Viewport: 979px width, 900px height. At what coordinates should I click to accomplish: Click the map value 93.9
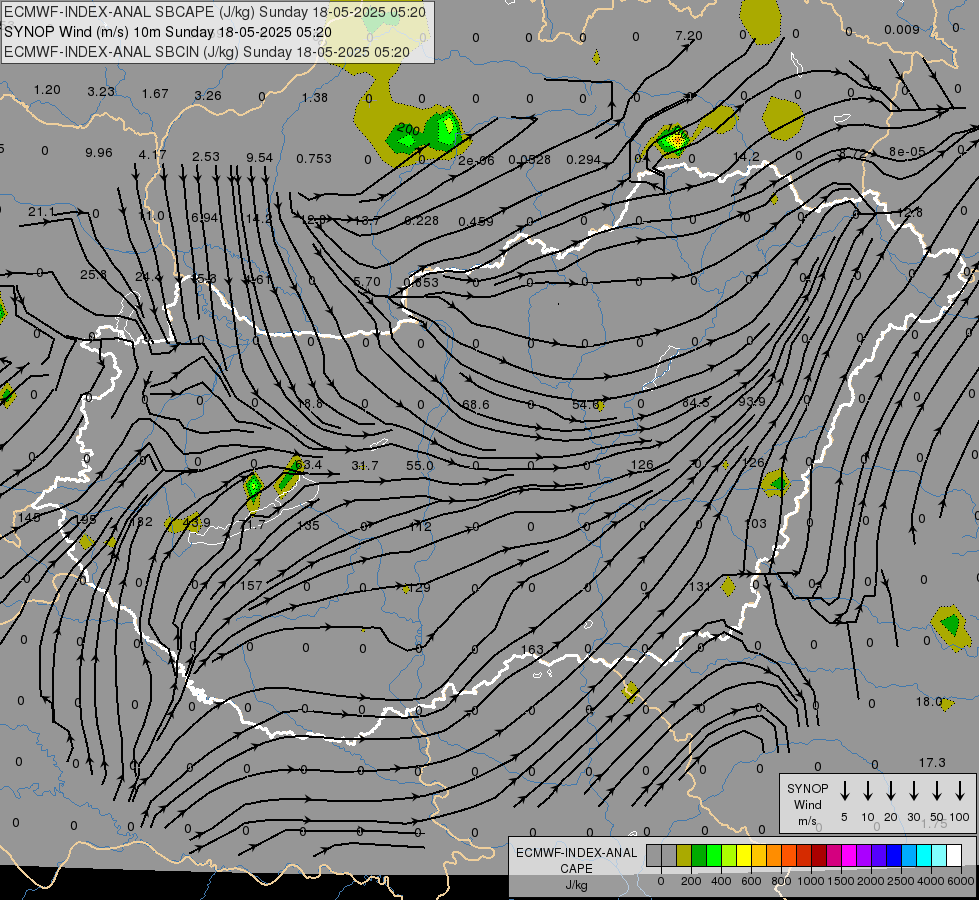pyautogui.click(x=751, y=401)
